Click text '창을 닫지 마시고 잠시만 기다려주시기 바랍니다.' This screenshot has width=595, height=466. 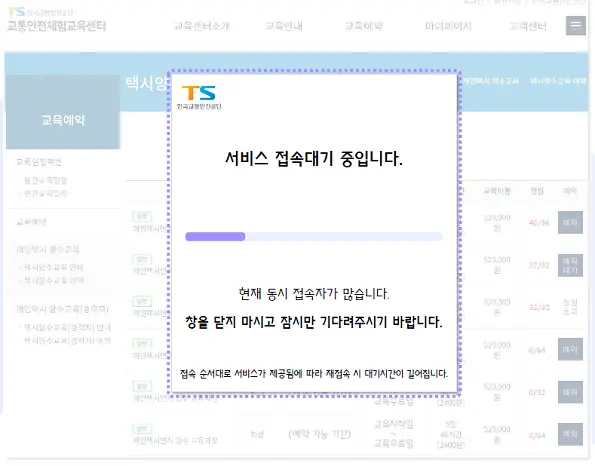pyautogui.click(x=313, y=322)
